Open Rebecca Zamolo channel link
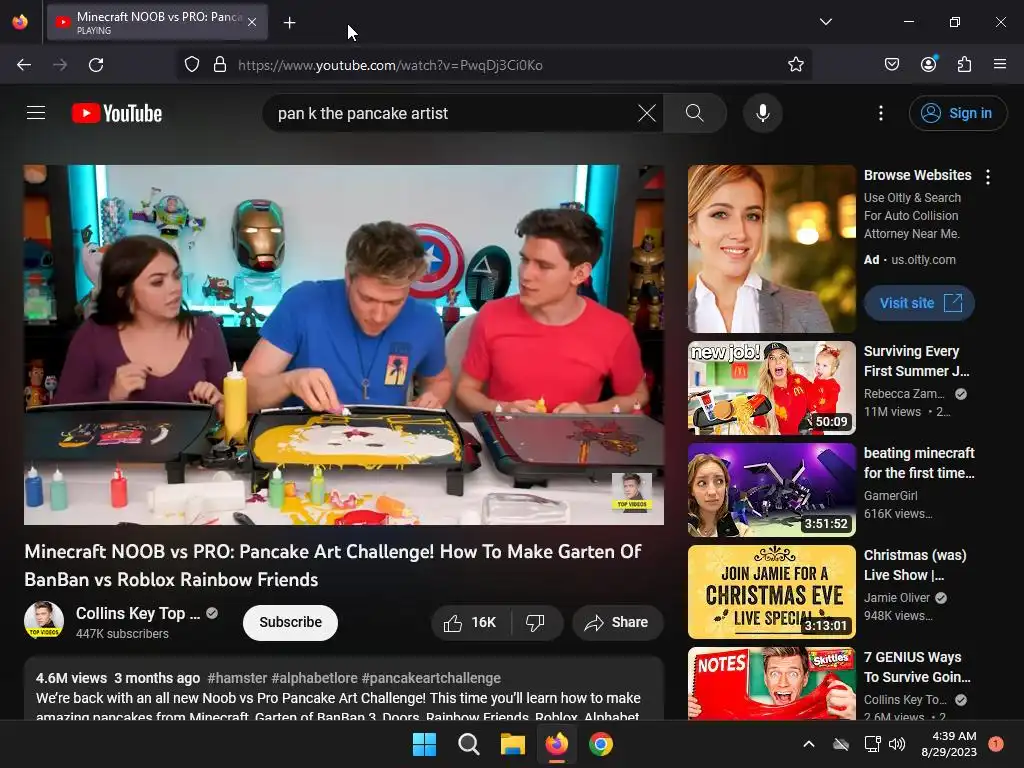The height and width of the screenshot is (768, 1024). [x=904, y=394]
